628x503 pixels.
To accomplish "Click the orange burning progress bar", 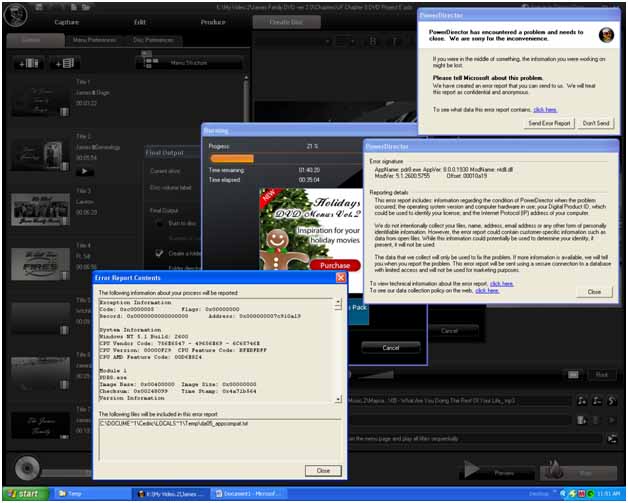I will [x=232, y=159].
